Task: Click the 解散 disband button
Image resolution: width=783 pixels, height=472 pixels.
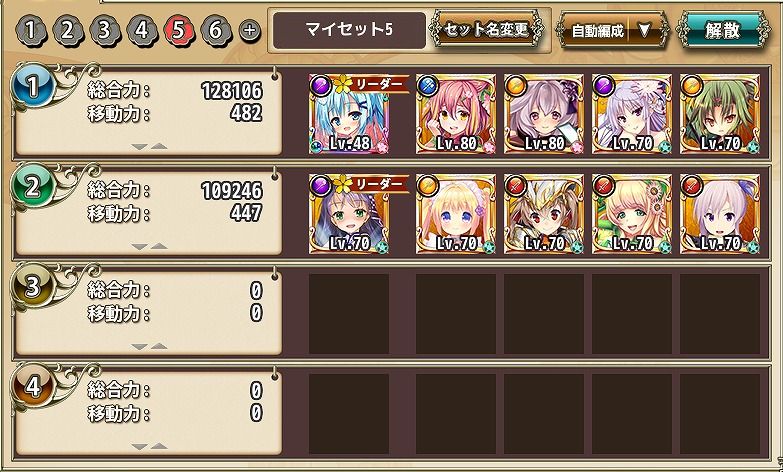Action: pos(723,30)
